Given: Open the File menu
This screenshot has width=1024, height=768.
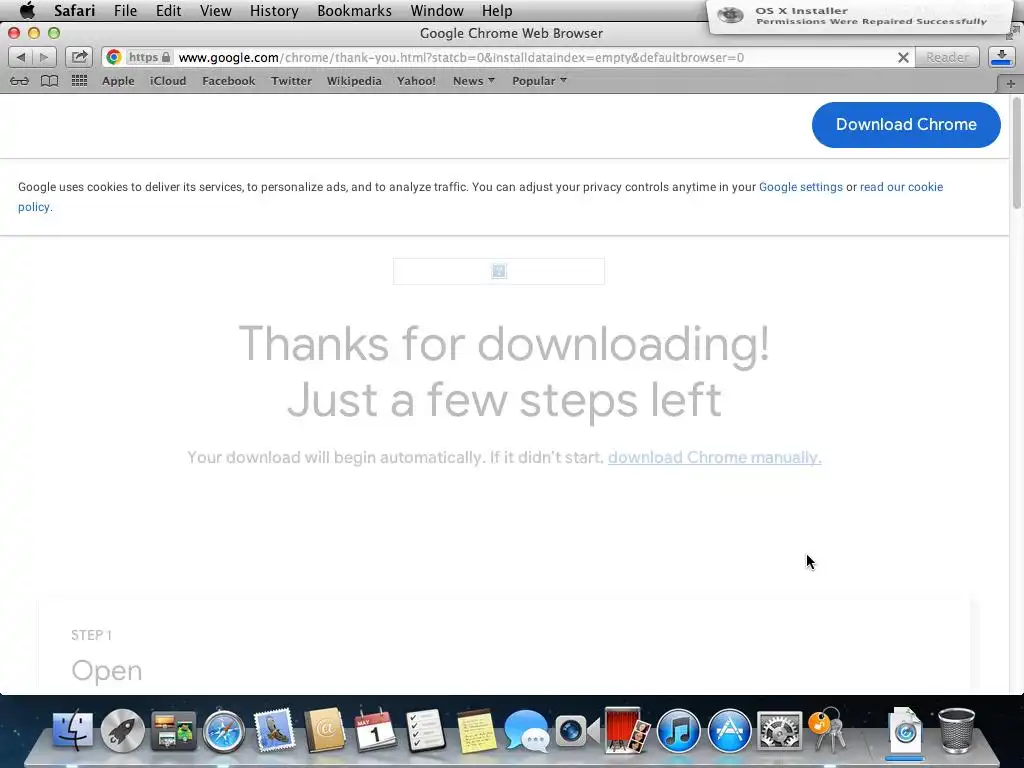Looking at the screenshot, I should tap(125, 10).
